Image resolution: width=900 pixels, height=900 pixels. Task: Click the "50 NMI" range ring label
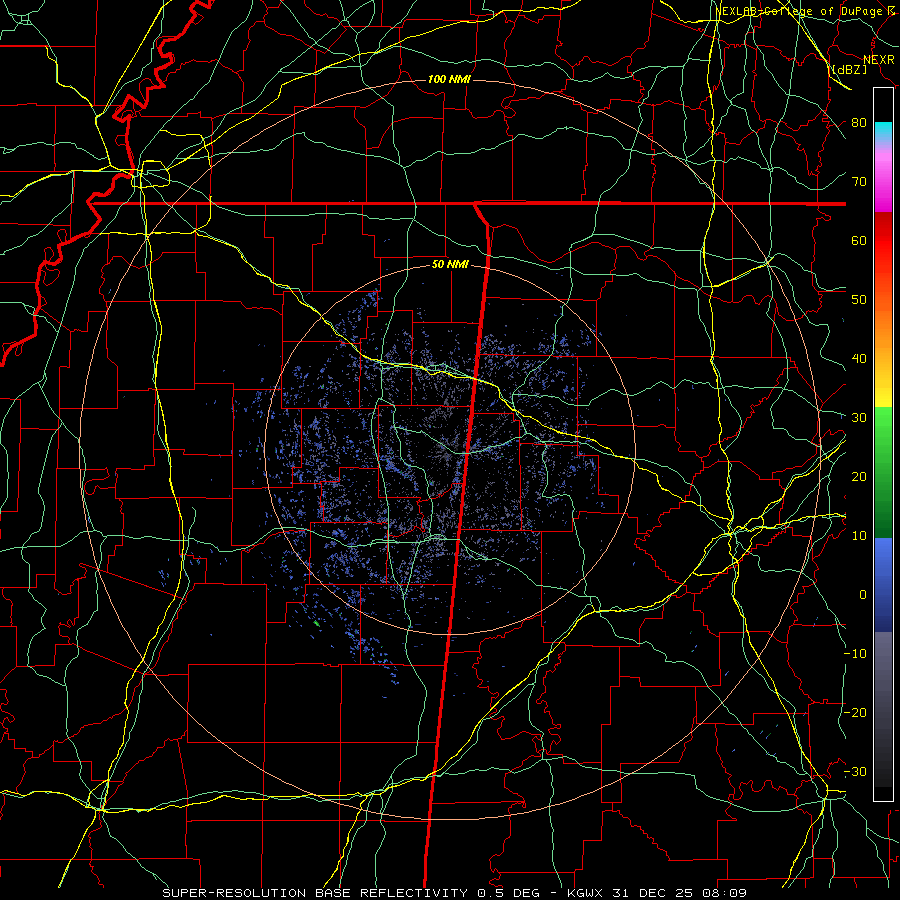[450, 265]
